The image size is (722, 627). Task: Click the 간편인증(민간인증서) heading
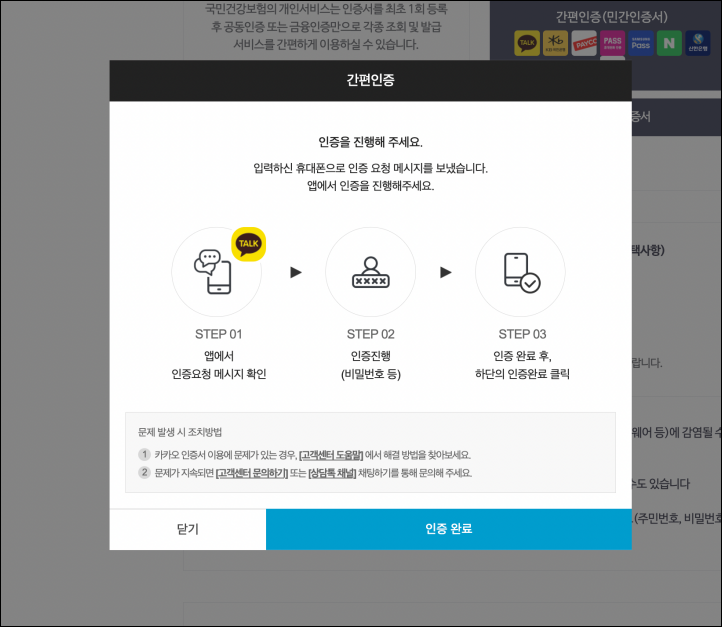(x=611, y=17)
